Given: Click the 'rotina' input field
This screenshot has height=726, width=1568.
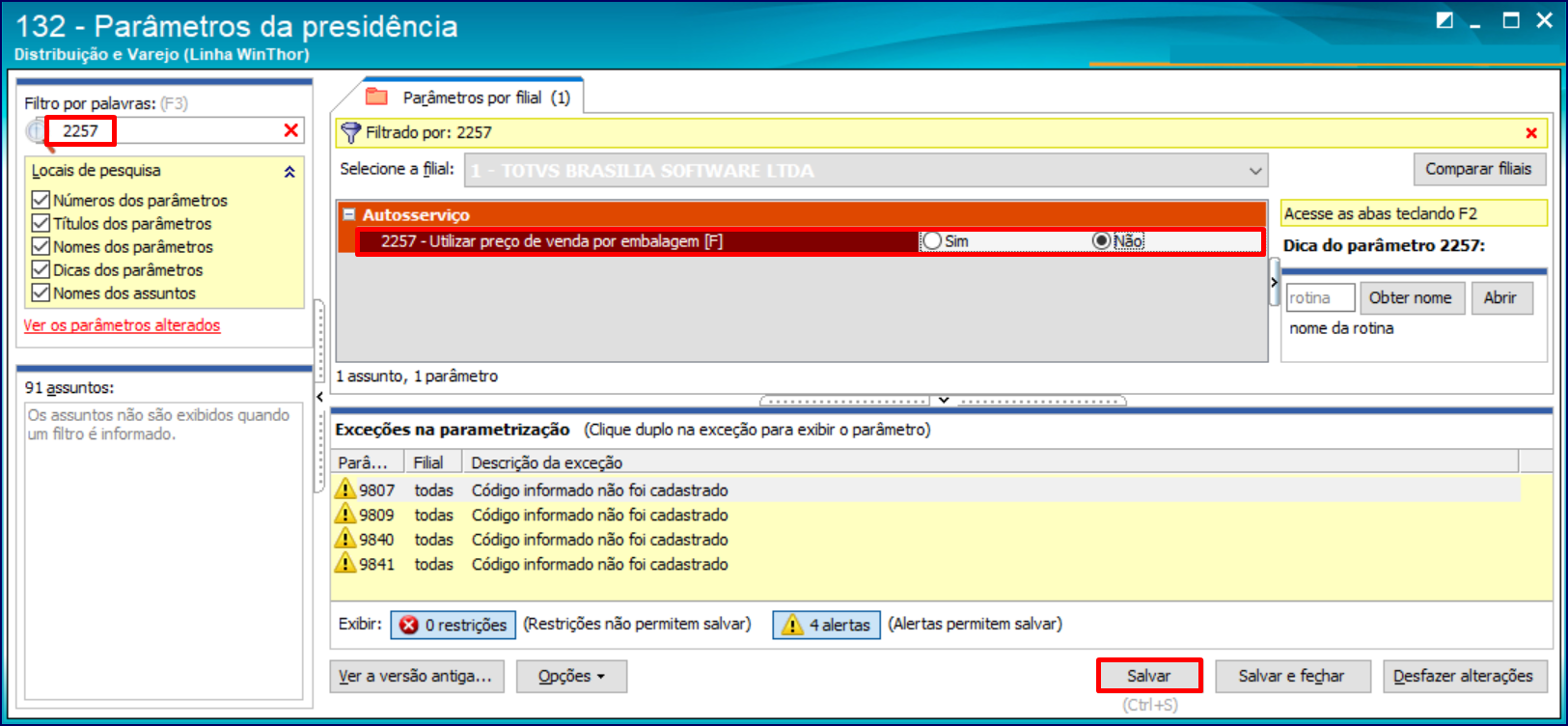Looking at the screenshot, I should [x=1320, y=298].
